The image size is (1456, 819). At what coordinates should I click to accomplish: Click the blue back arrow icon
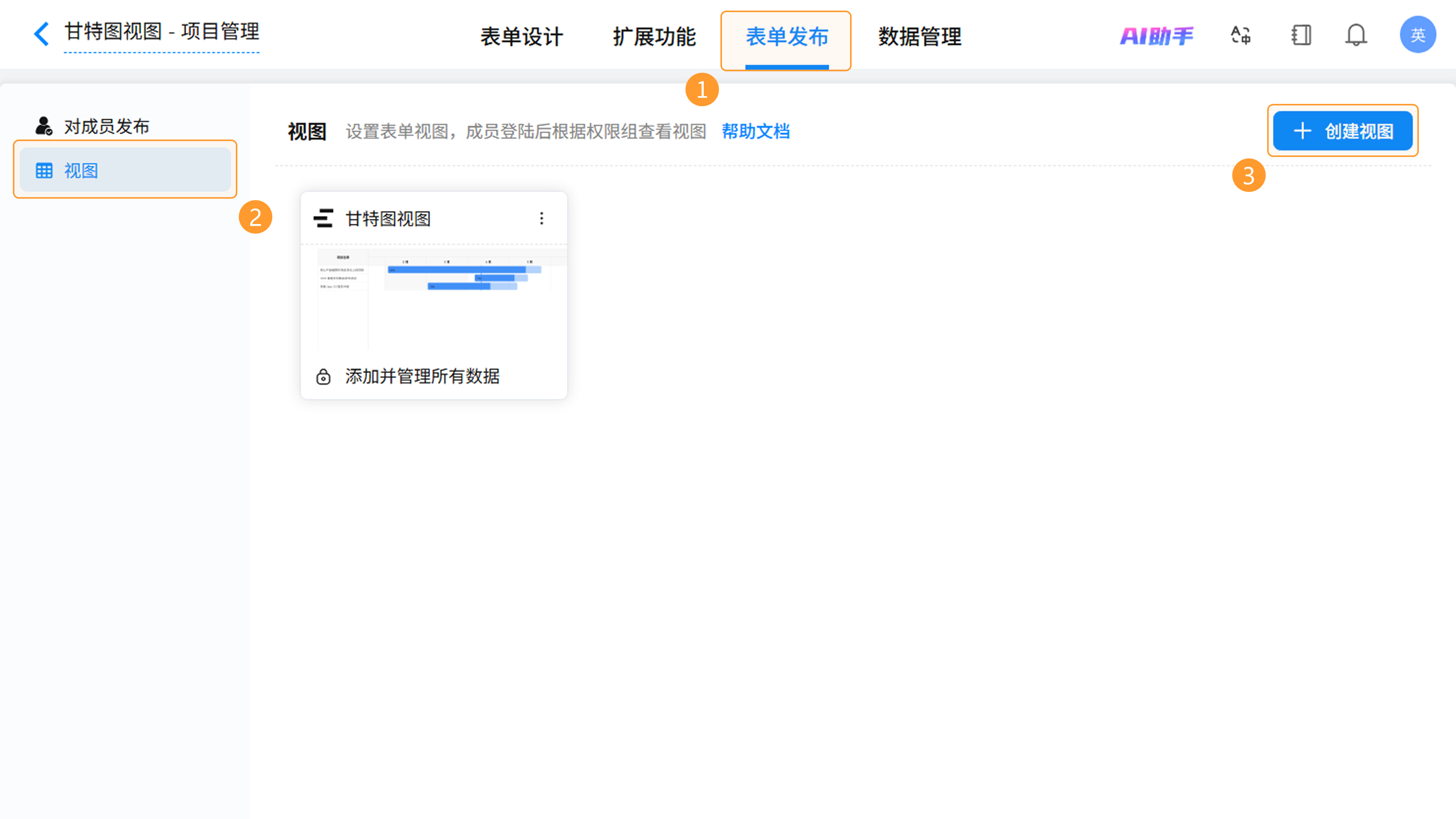(41, 34)
